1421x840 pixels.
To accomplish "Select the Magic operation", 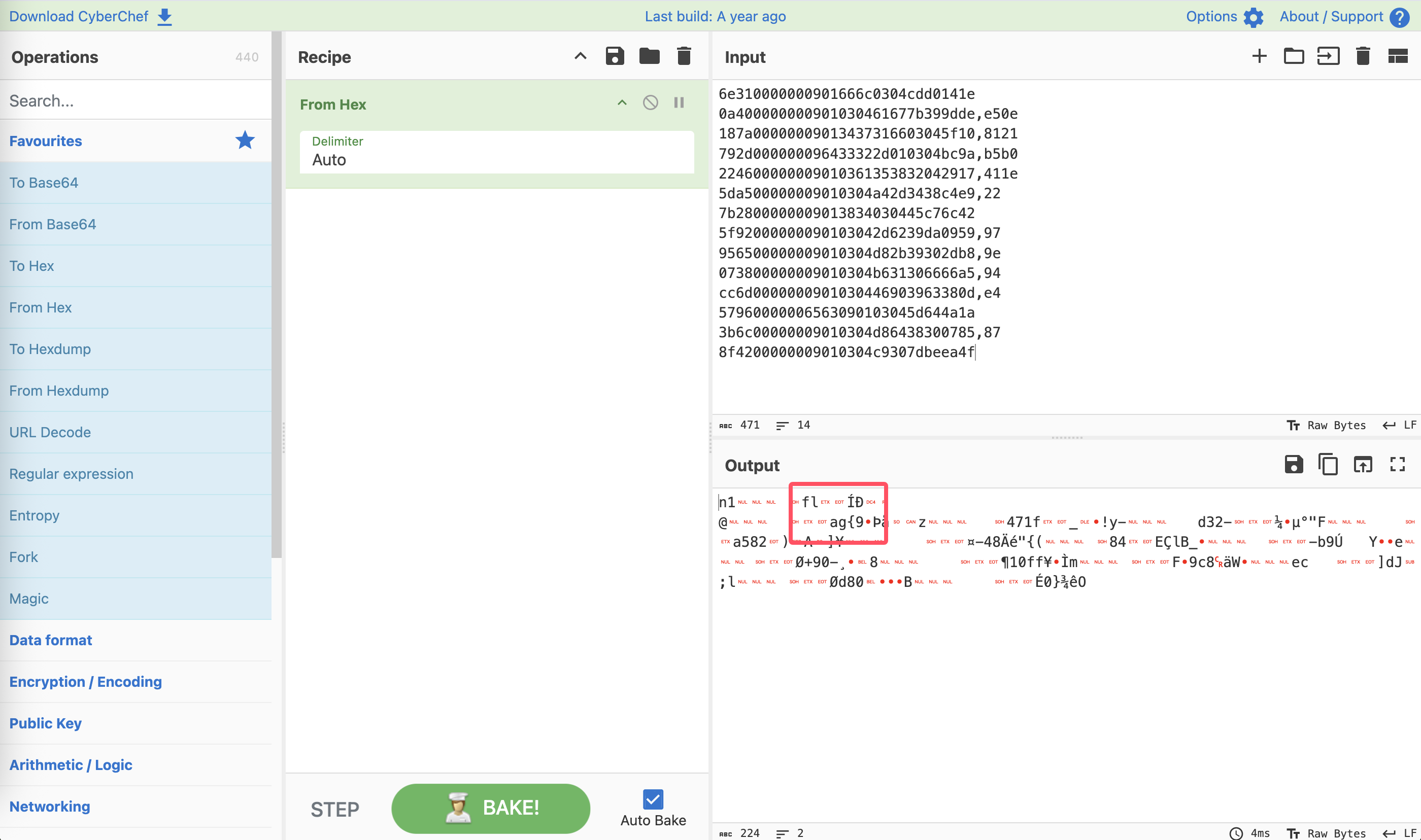I will (x=136, y=599).
